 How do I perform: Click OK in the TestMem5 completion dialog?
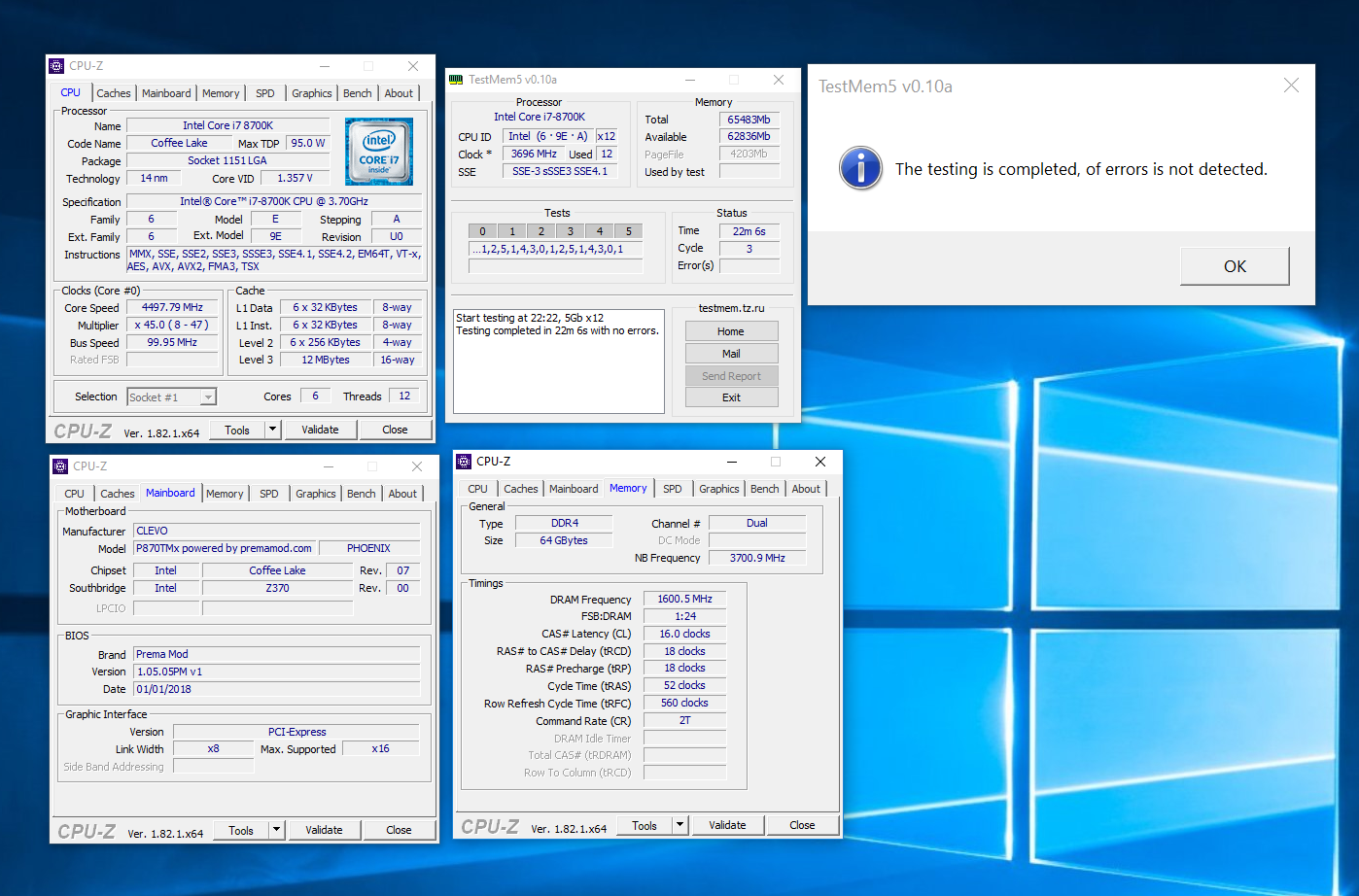(1235, 266)
